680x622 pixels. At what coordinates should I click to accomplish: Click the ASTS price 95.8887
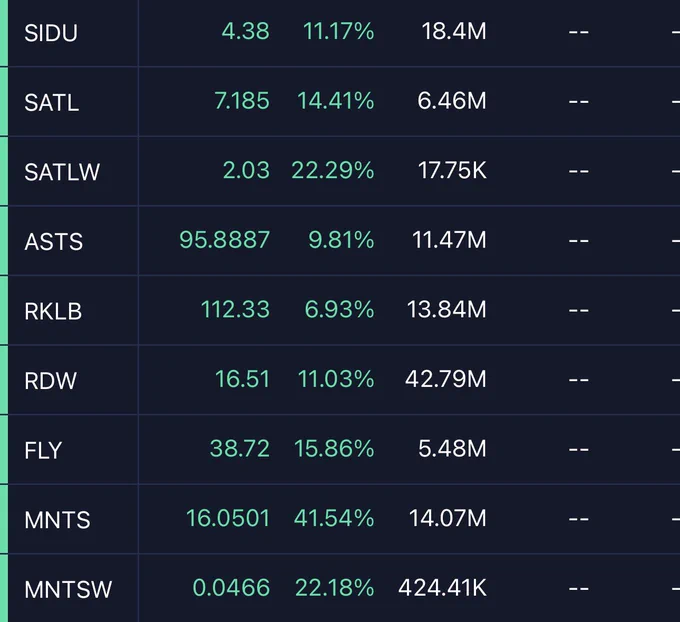click(225, 240)
